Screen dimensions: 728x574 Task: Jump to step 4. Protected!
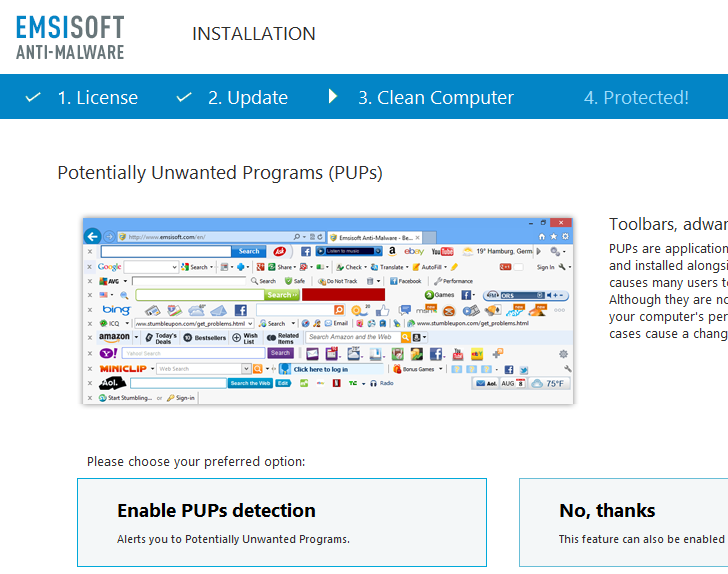point(636,98)
